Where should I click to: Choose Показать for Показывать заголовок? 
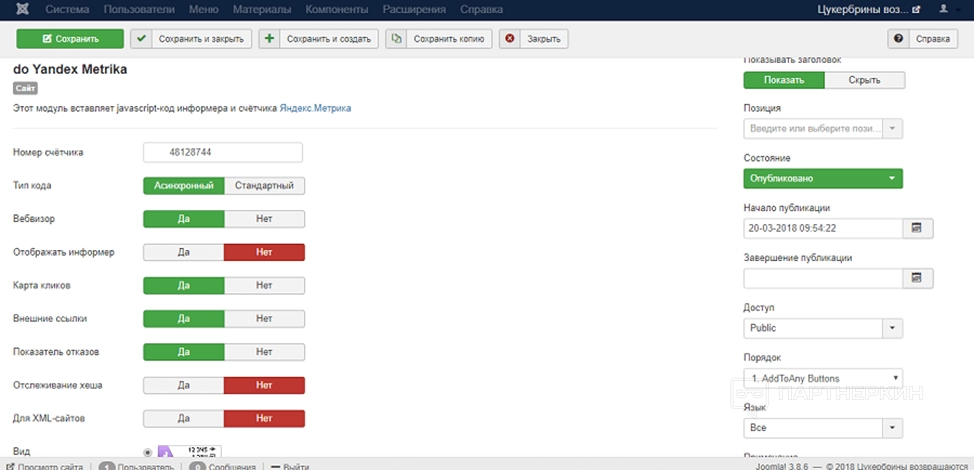coord(784,80)
